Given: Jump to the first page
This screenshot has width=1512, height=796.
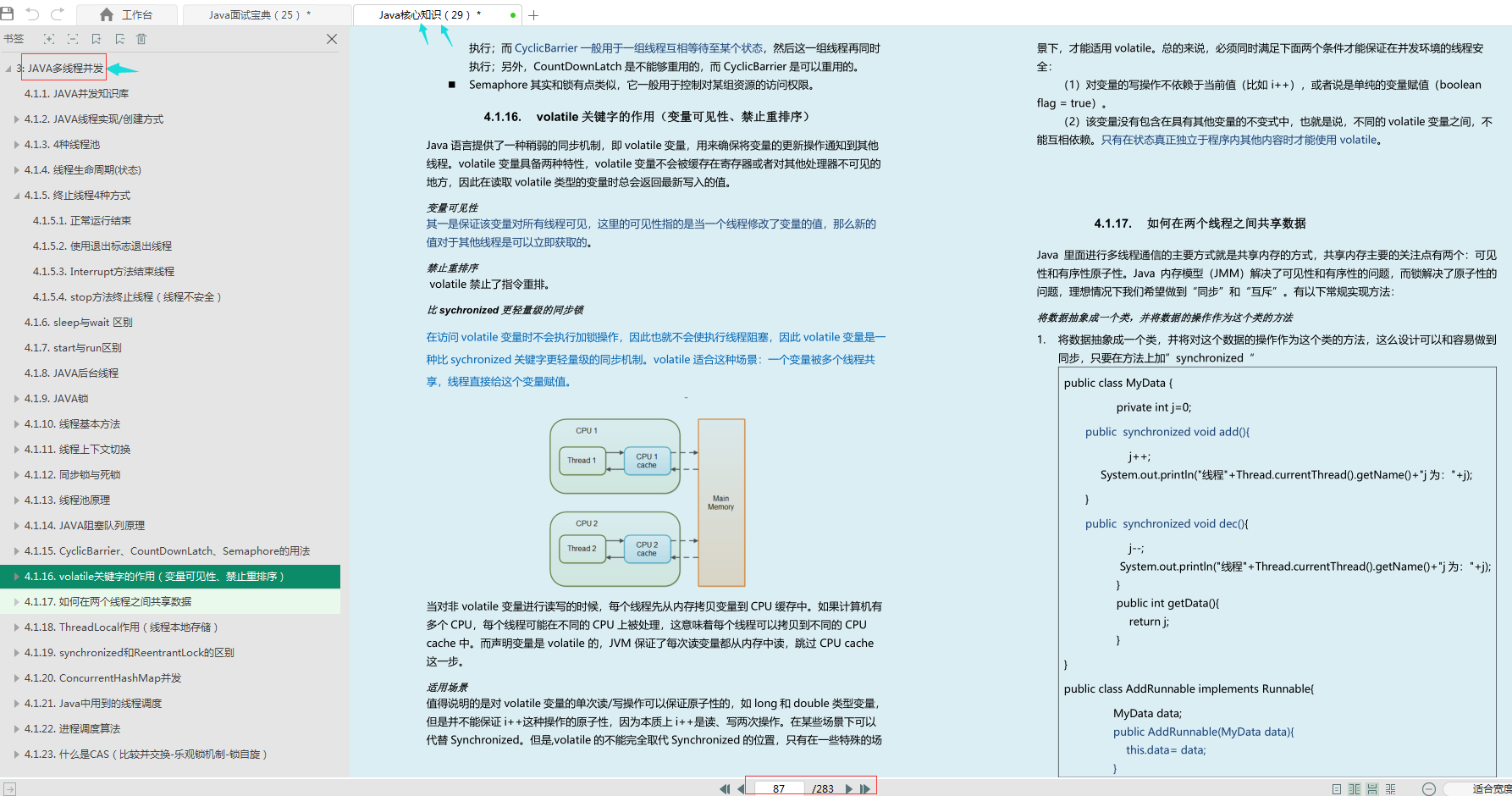Looking at the screenshot, I should coord(725,788).
